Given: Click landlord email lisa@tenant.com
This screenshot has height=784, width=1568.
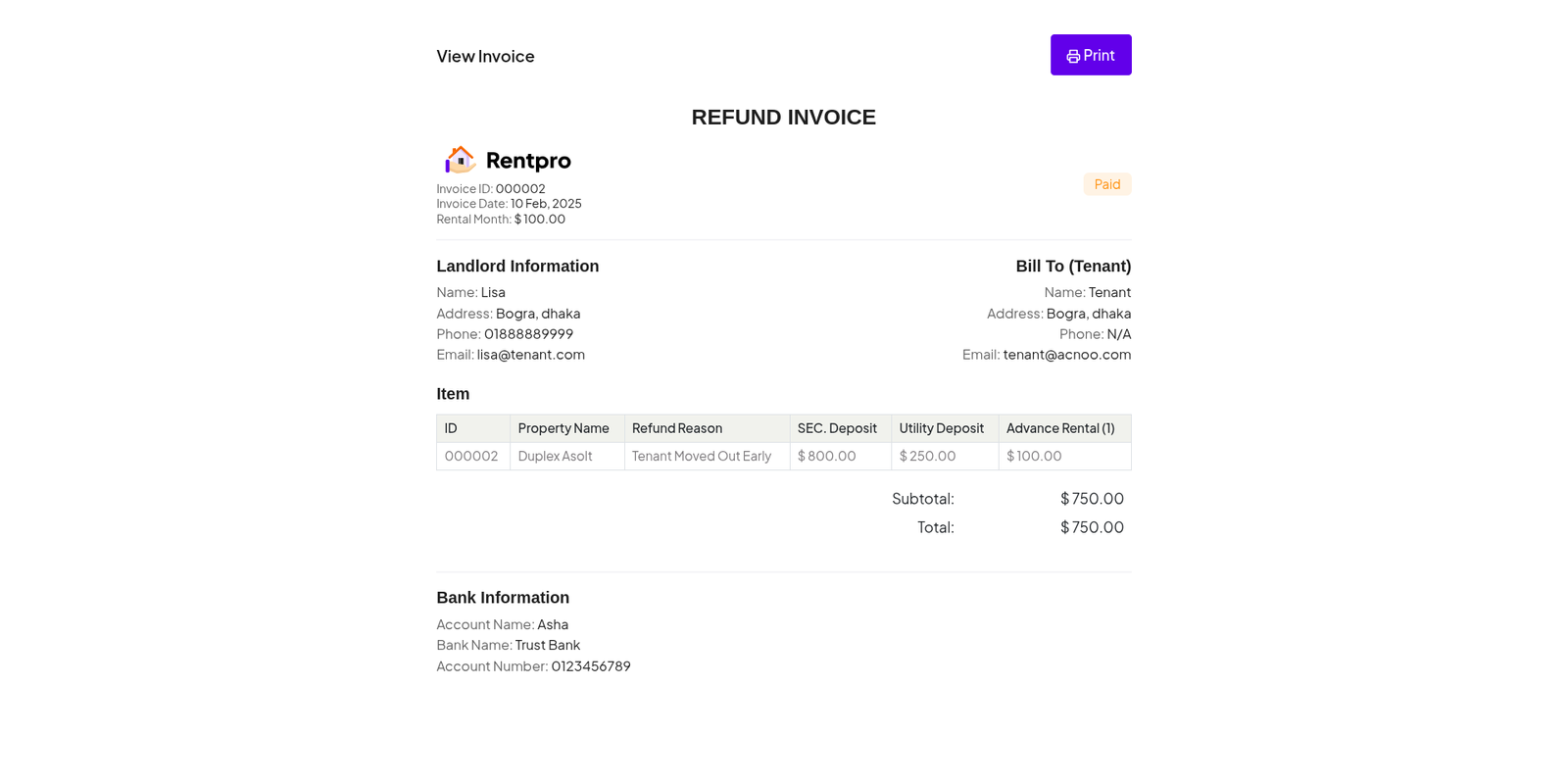Looking at the screenshot, I should click(x=530, y=355).
